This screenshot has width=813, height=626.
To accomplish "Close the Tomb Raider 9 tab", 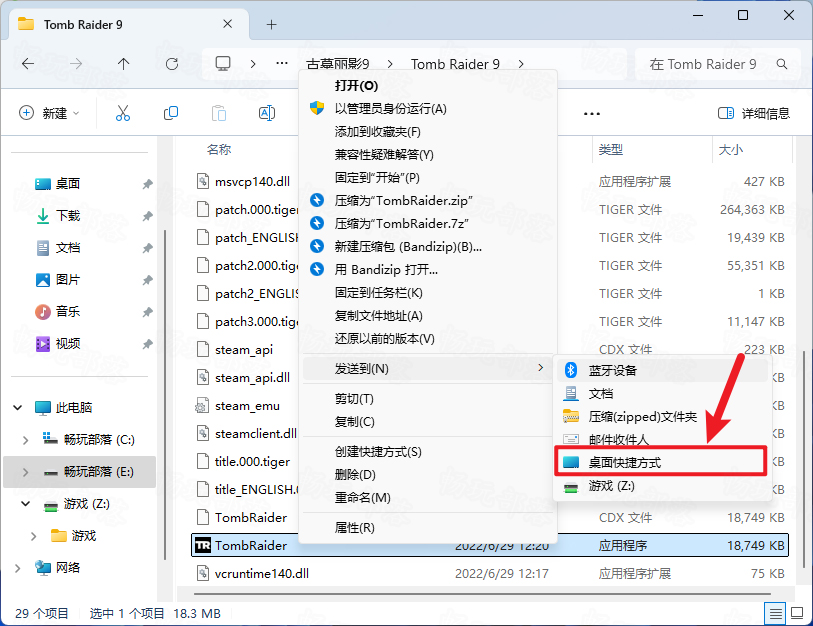I will (228, 24).
